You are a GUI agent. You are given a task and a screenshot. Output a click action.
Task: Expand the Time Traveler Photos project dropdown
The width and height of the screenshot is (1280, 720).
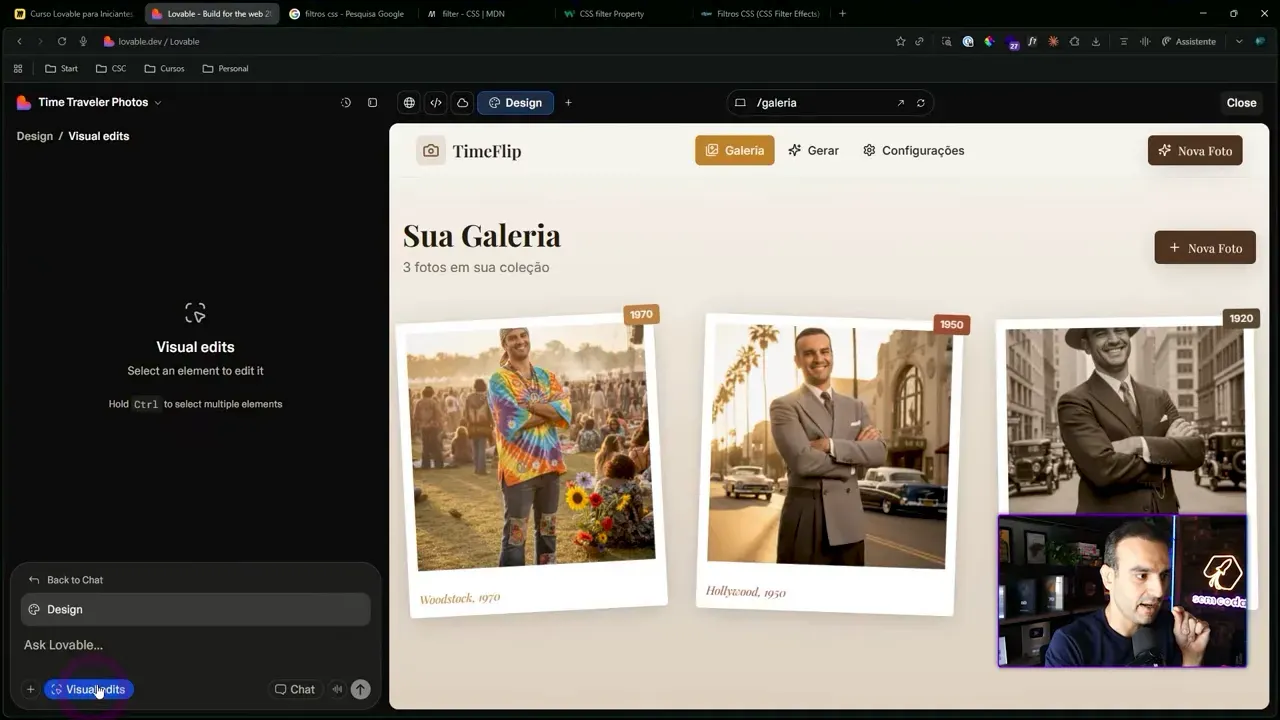click(x=157, y=102)
